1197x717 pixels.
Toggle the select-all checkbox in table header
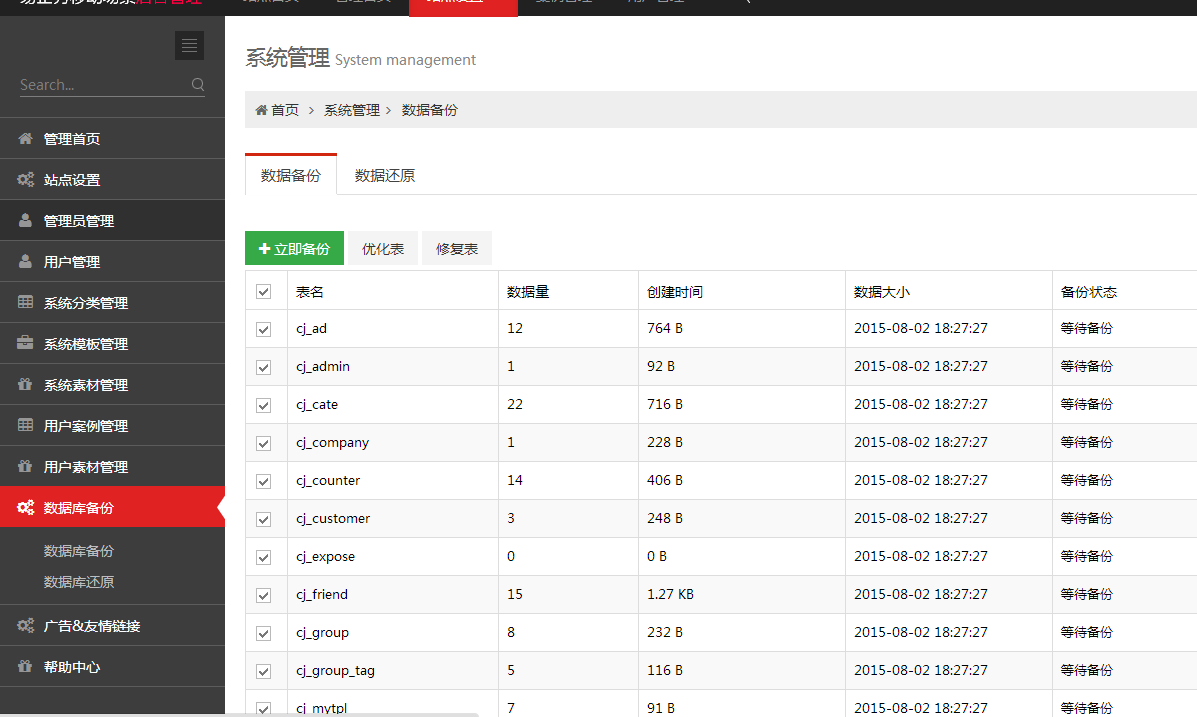(264, 292)
